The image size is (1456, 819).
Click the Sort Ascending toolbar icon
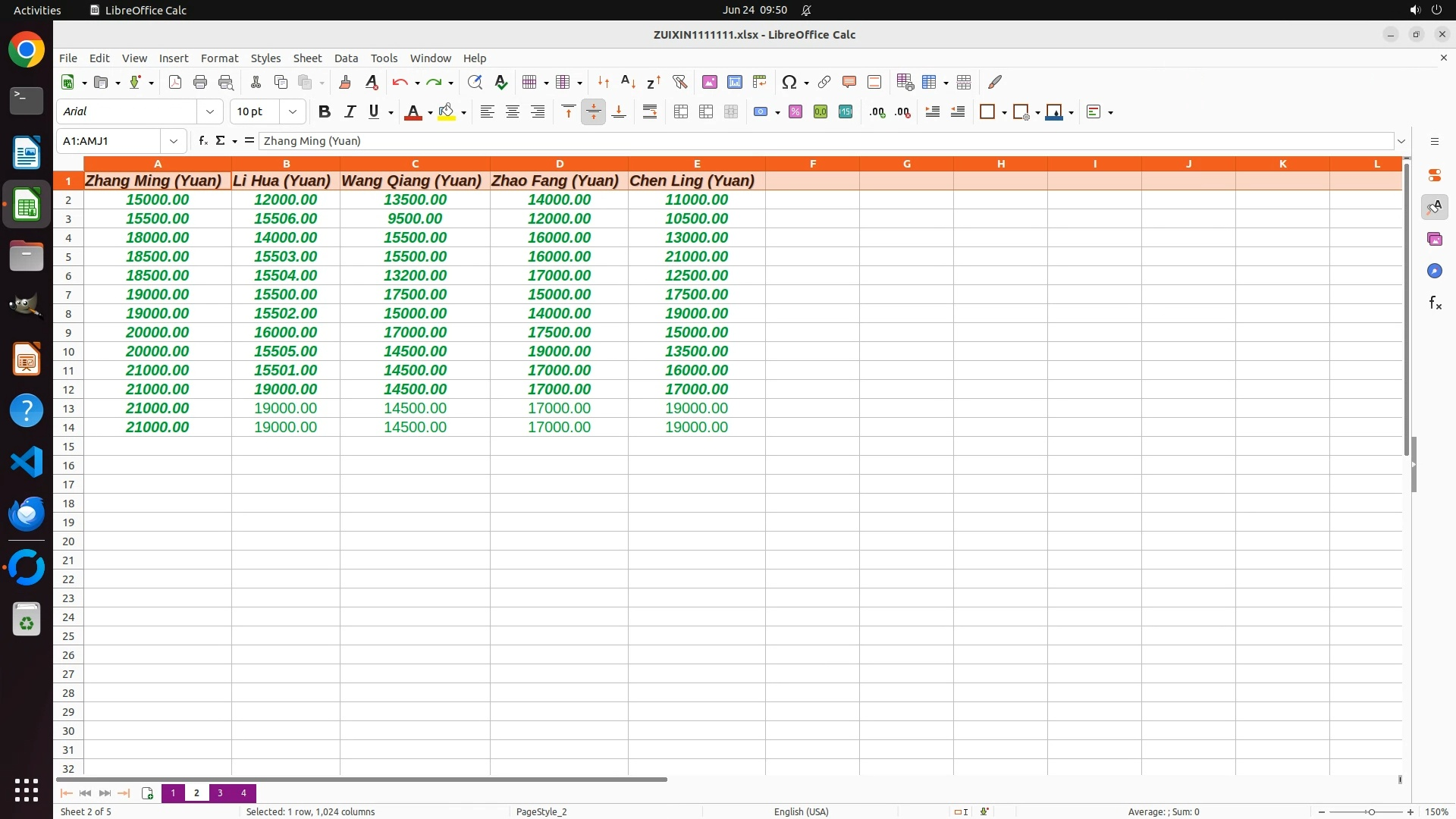[x=628, y=82]
